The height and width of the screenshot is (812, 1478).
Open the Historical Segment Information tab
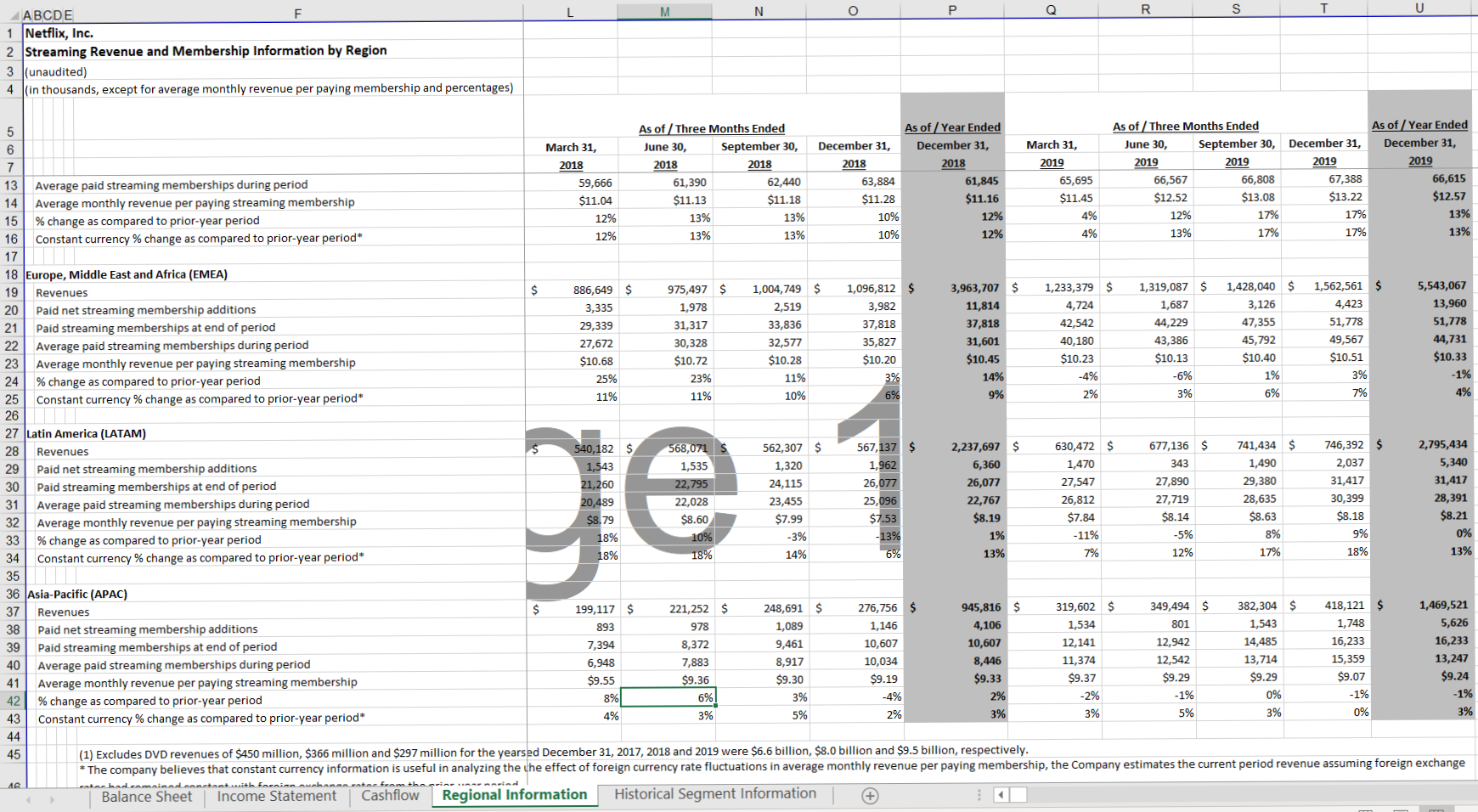(x=715, y=793)
